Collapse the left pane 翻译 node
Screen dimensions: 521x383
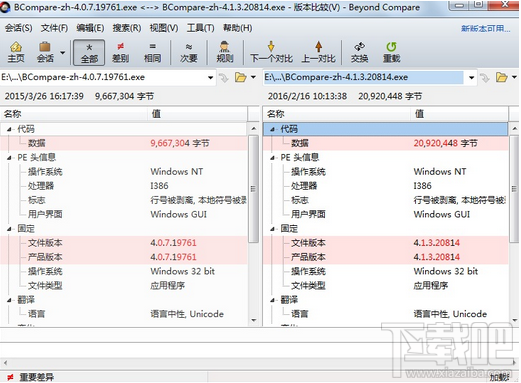pyautogui.click(x=9, y=300)
